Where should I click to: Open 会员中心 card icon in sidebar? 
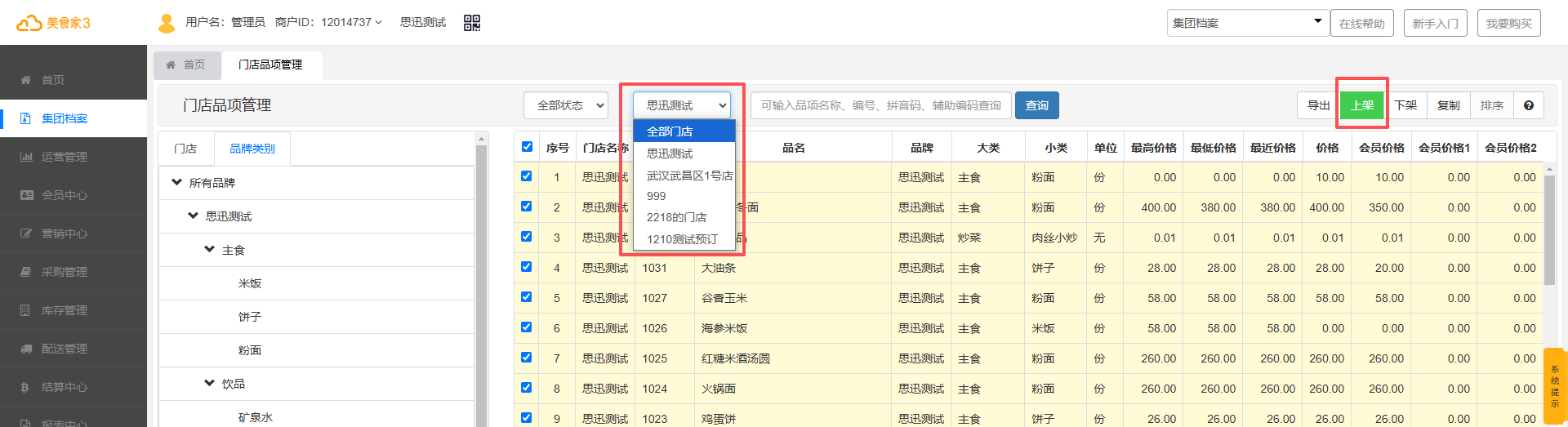pyautogui.click(x=26, y=195)
